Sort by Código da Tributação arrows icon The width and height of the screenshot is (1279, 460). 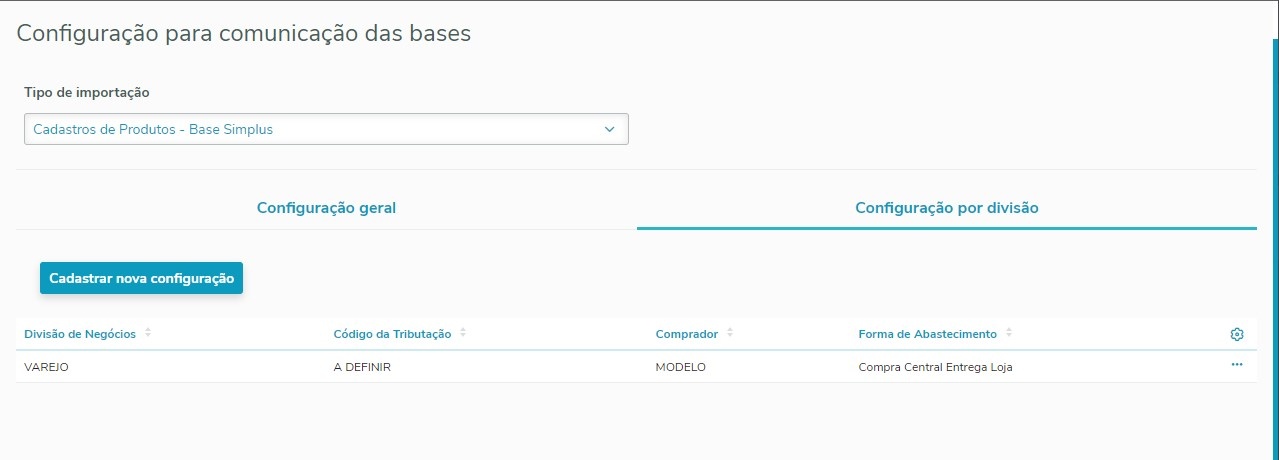[463, 333]
